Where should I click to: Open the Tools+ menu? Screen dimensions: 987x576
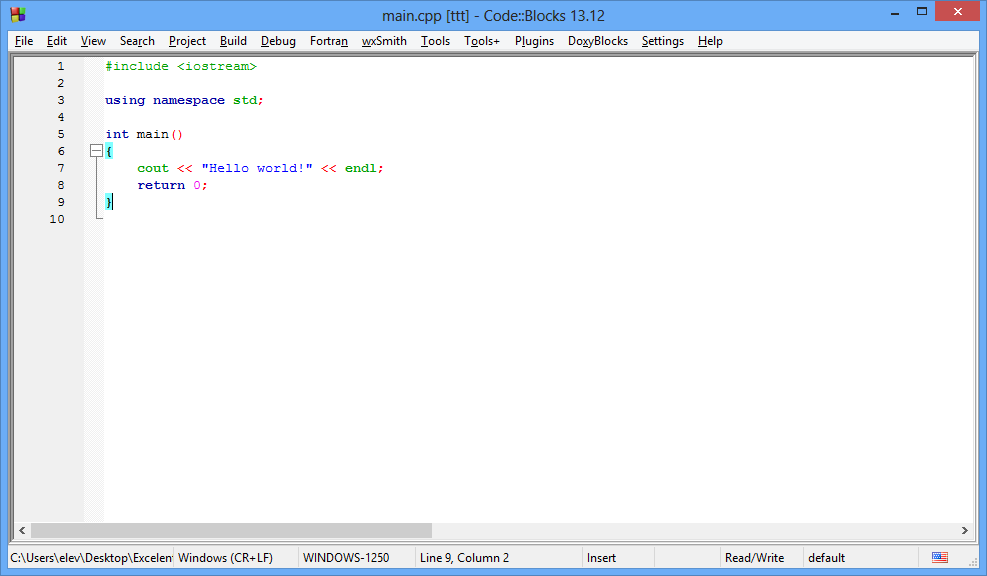coord(482,41)
